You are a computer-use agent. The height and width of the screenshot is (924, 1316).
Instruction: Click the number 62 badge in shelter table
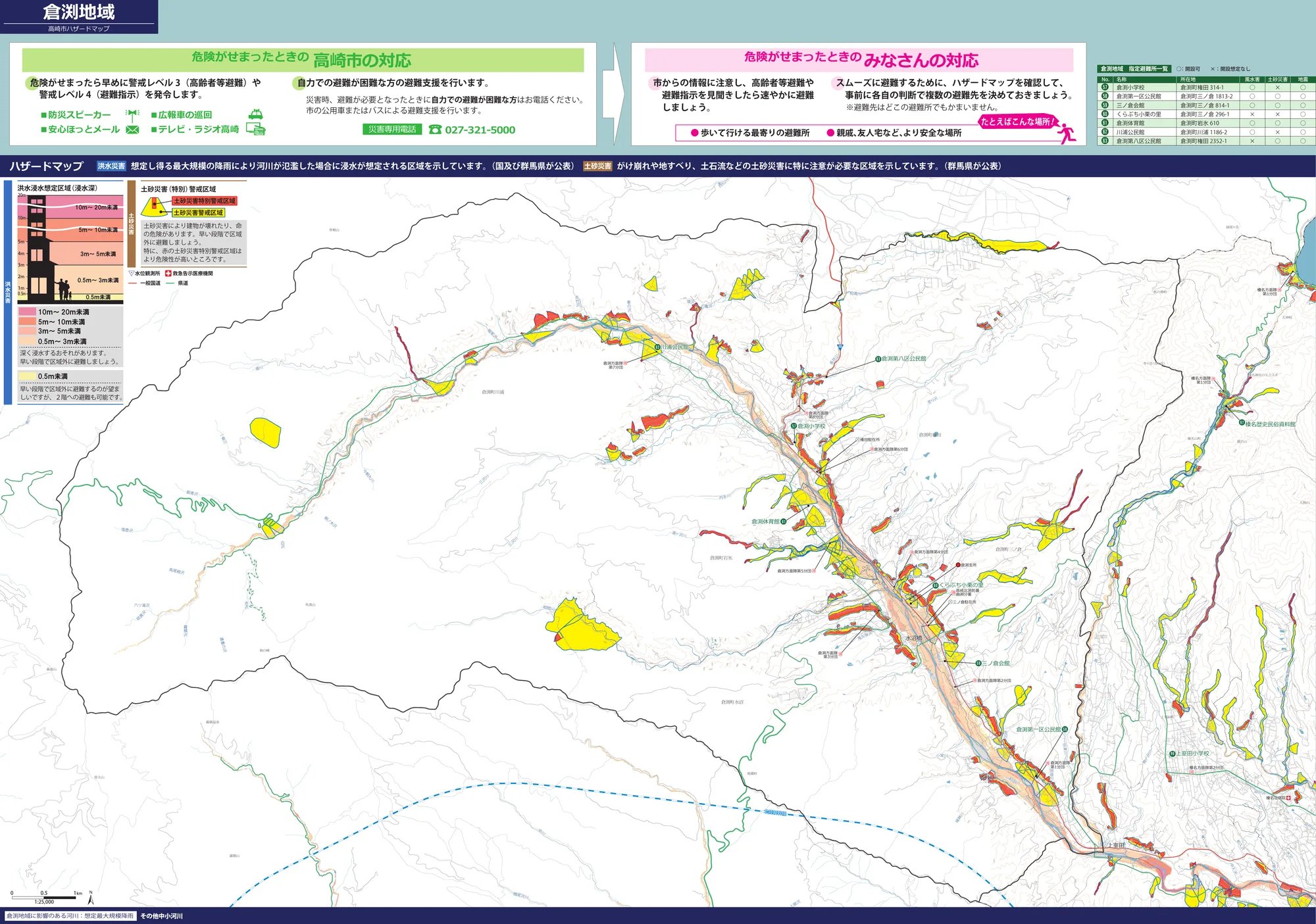(1105, 132)
